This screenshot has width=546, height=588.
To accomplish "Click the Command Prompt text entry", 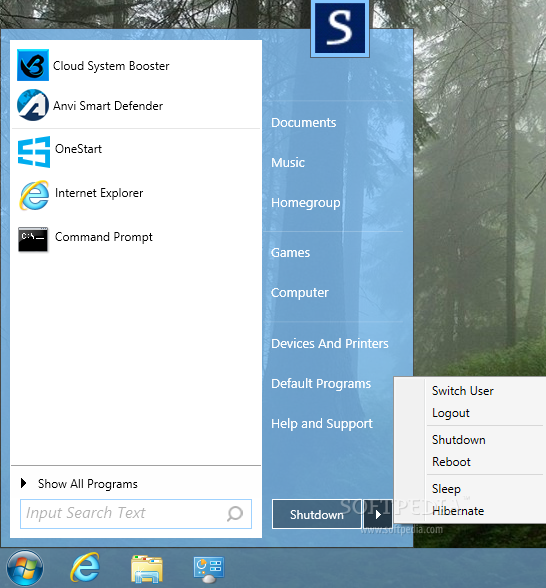I will click(104, 237).
